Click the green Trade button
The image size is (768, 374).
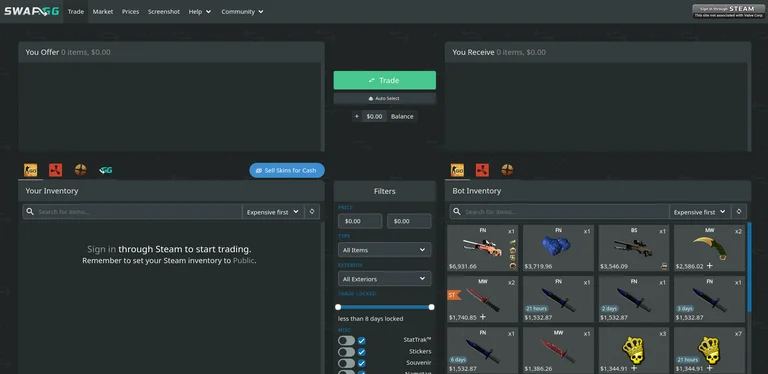pos(384,80)
